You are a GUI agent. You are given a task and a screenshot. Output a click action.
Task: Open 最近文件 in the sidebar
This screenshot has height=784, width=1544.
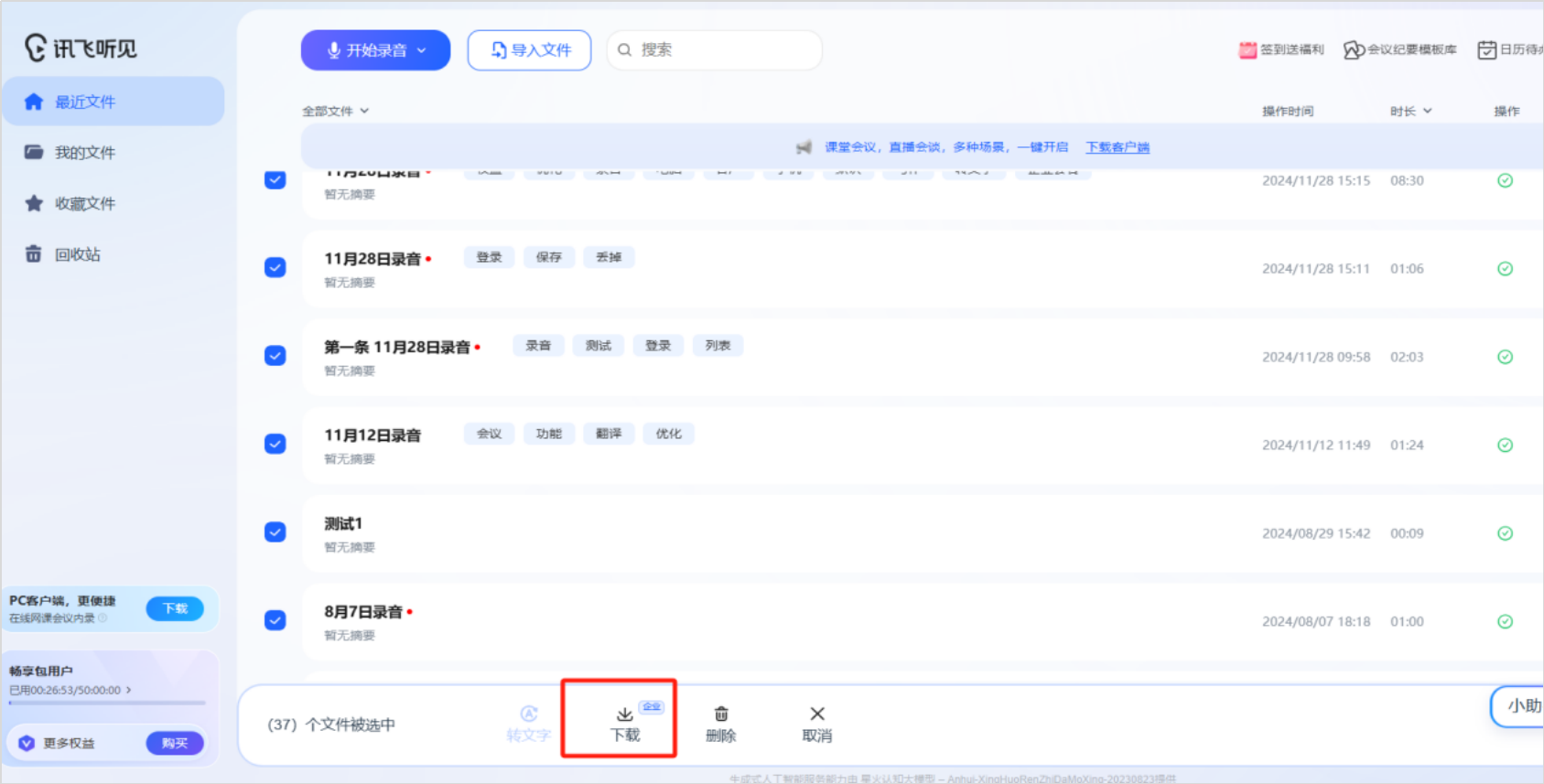click(113, 102)
